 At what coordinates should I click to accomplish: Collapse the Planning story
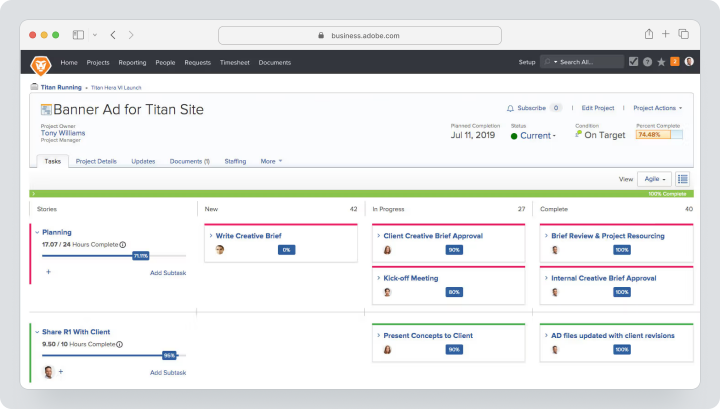pyautogui.click(x=37, y=232)
